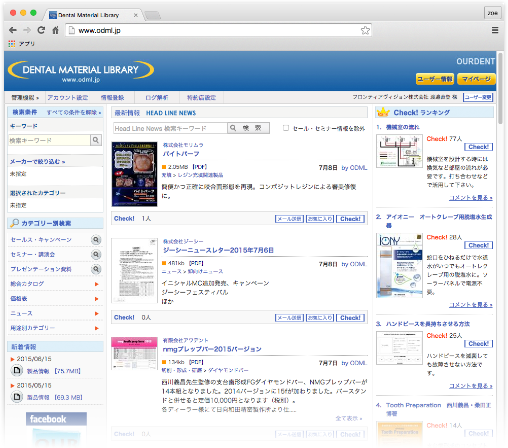The width and height of the screenshot is (508, 448).
Task: Open the IONY ranking thumbnail
Action: pyautogui.click(x=399, y=266)
